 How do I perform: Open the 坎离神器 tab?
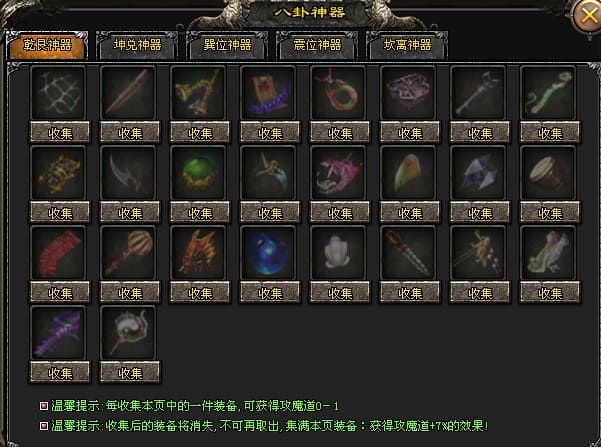tap(407, 45)
